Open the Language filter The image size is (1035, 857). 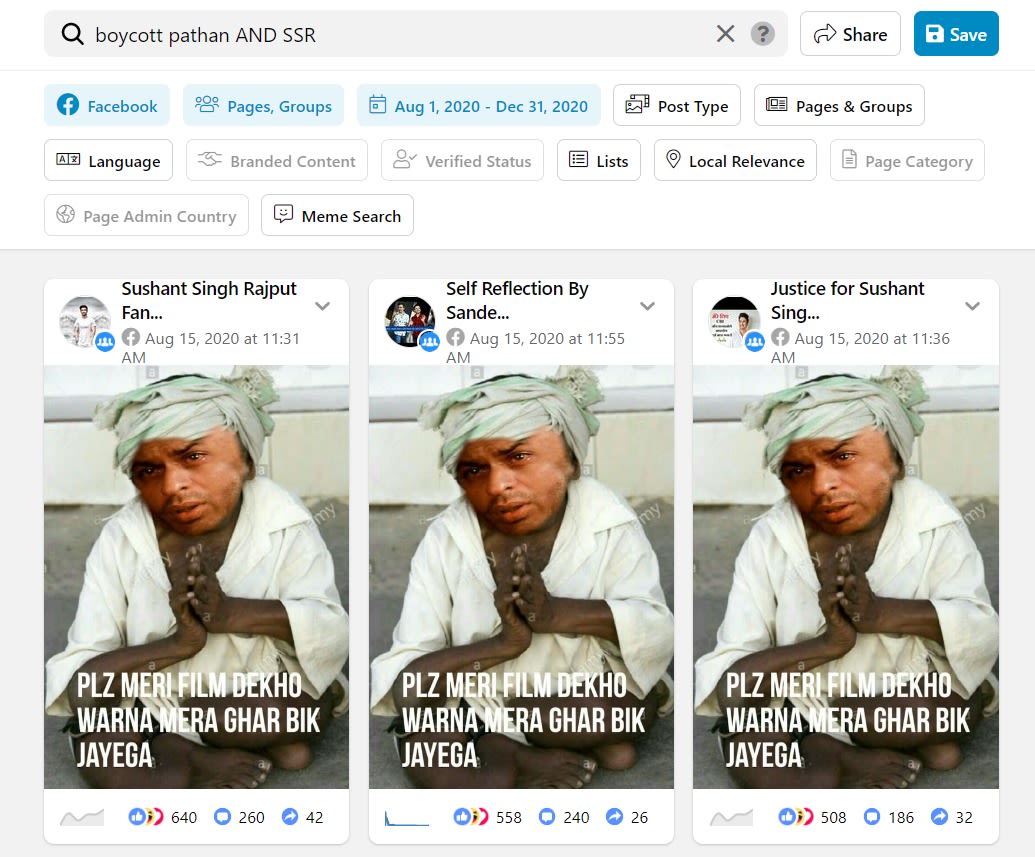point(108,161)
